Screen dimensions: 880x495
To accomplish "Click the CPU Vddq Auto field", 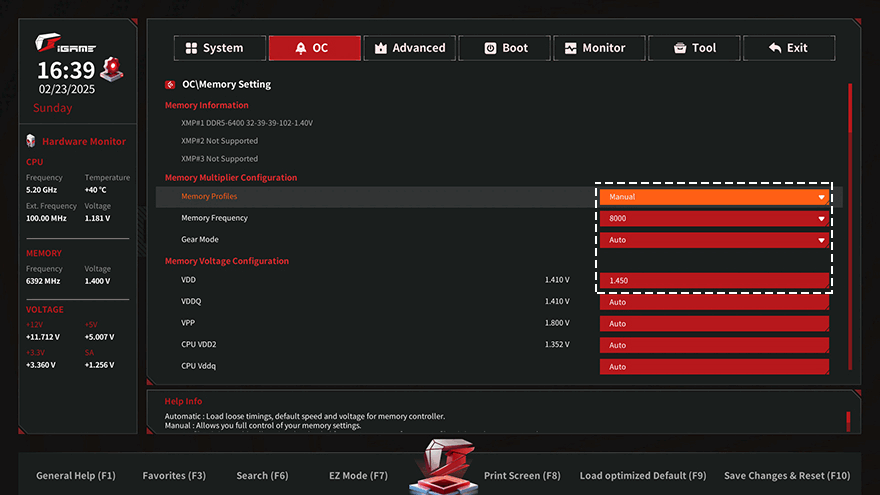I will click(x=714, y=366).
